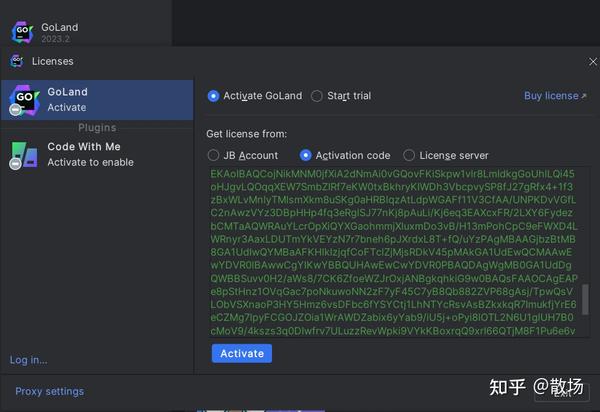Close the Licenses dialog with the X
Screen dimensions: 600x412
point(592,62)
